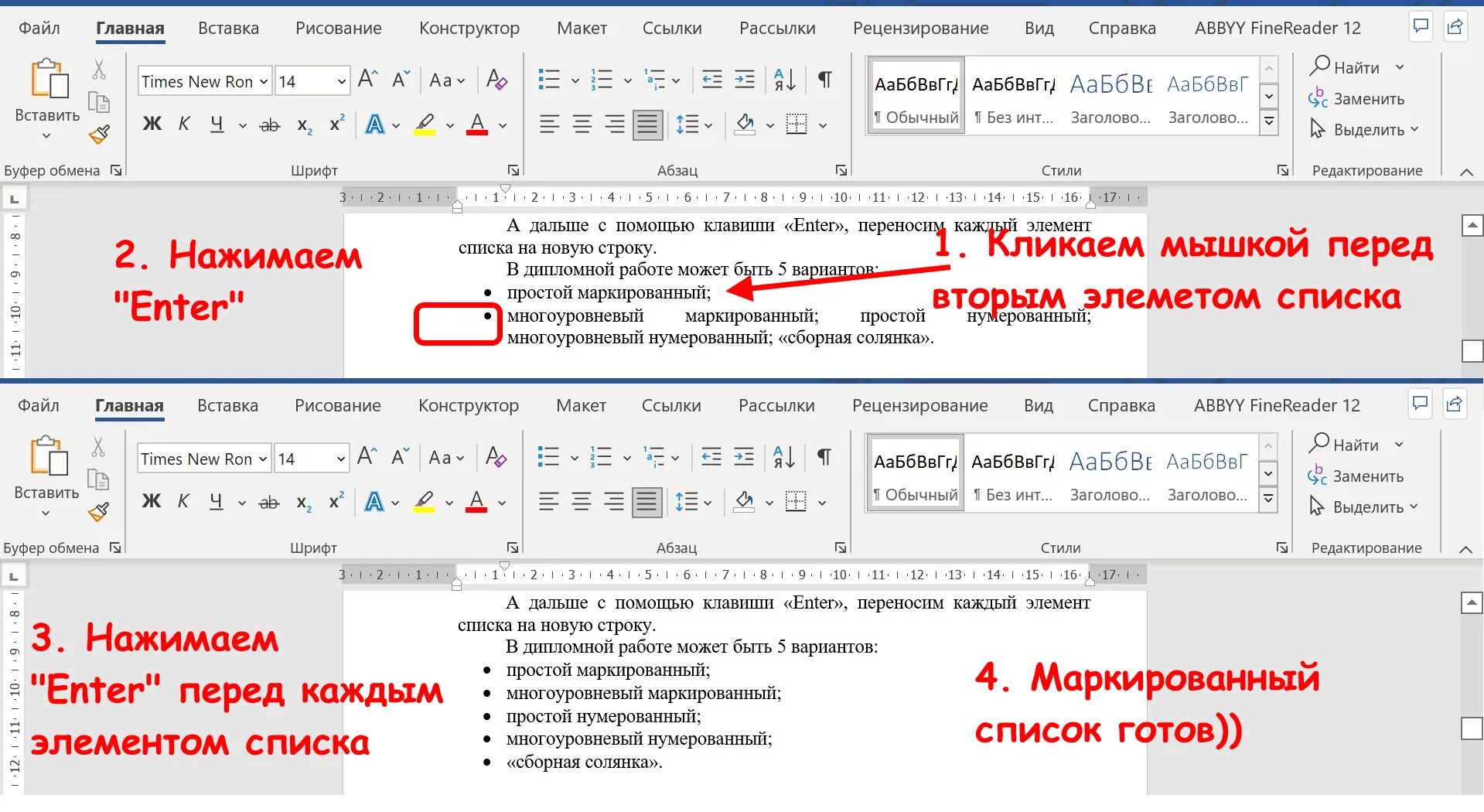
Task: Apply red font color in upper ribbon
Action: pyautogui.click(x=477, y=124)
